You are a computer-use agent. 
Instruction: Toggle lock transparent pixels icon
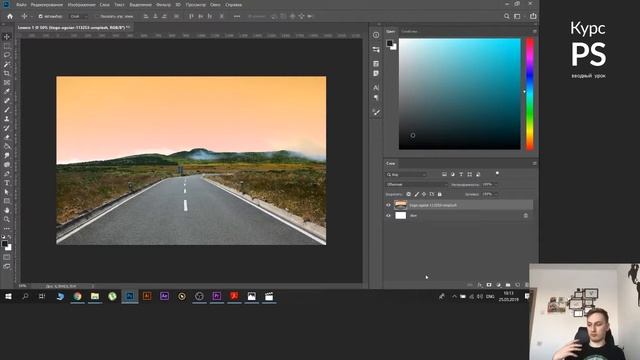coord(409,194)
